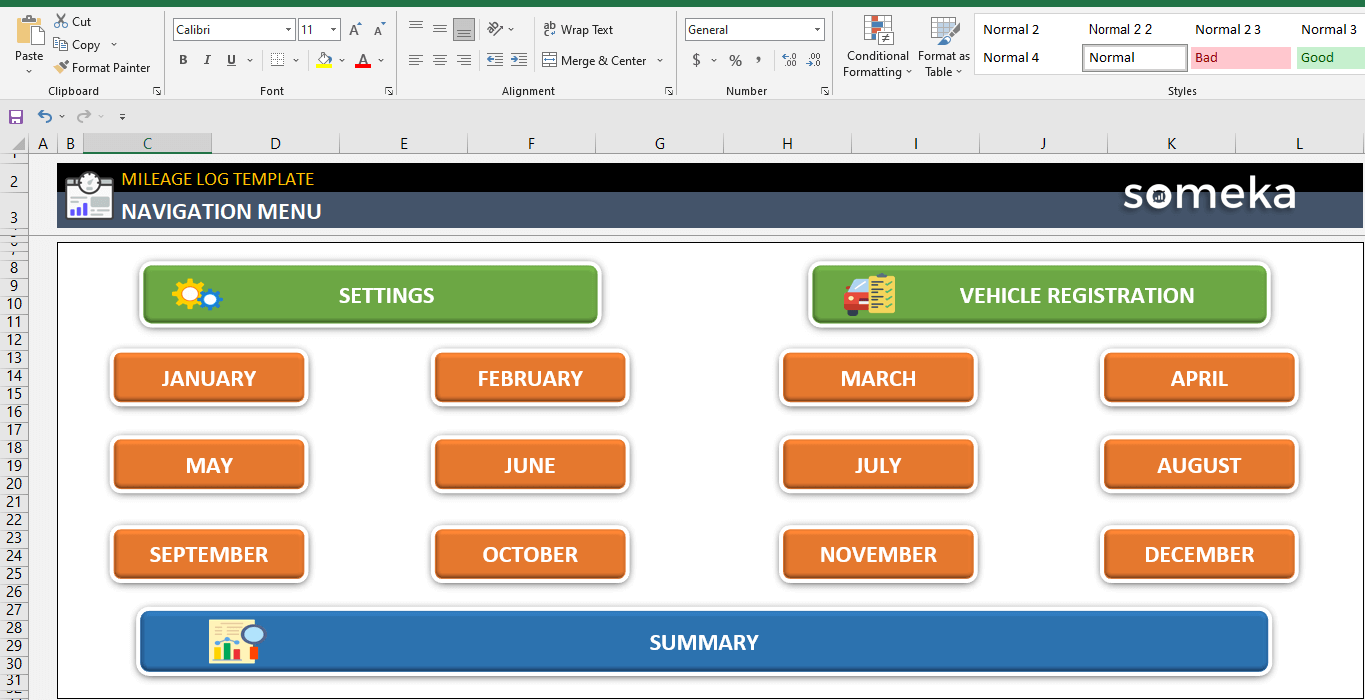The image size is (1365, 700).
Task: Click the Undo arrow icon
Action: [44, 117]
